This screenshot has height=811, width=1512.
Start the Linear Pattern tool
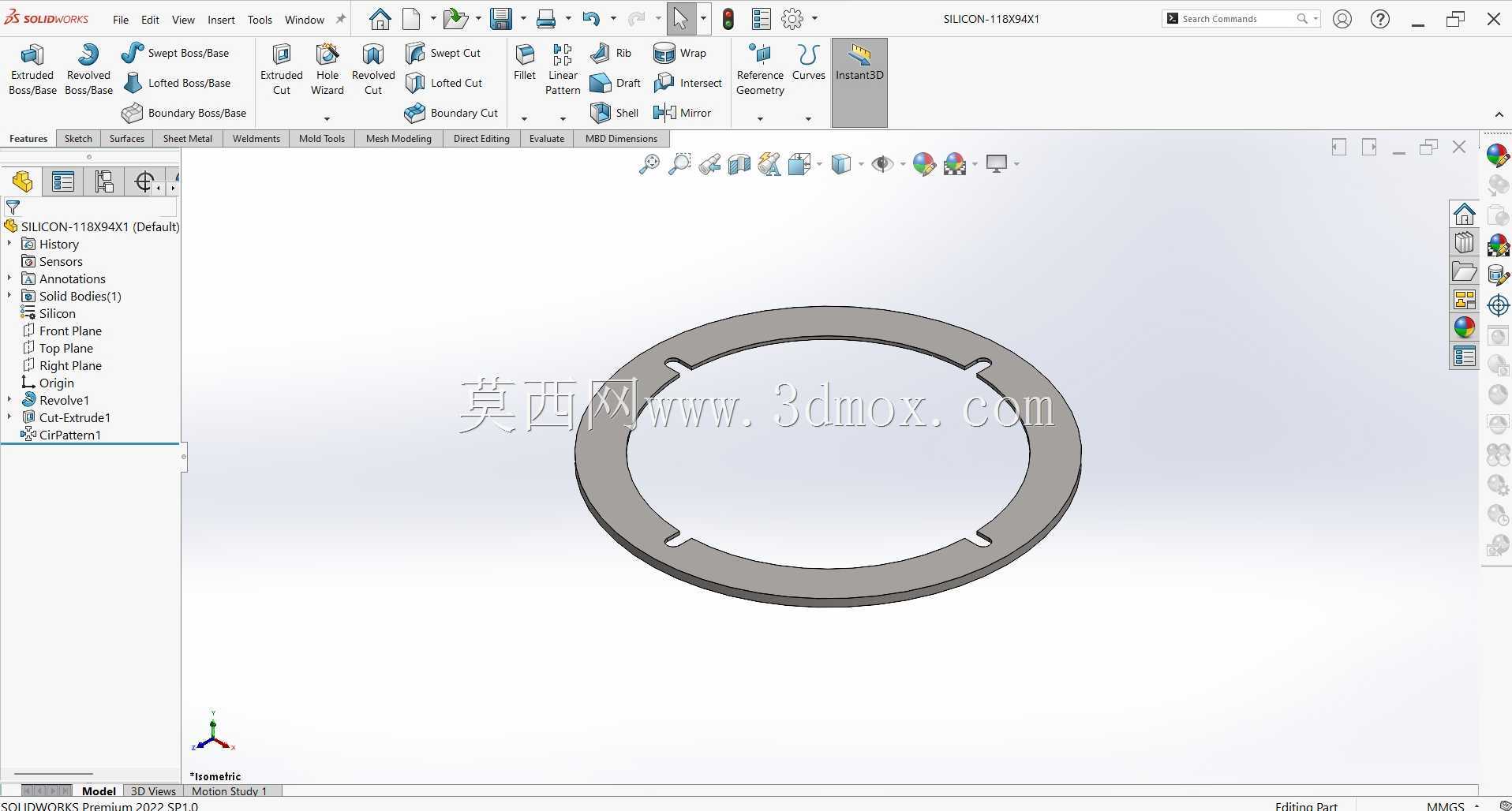(x=563, y=69)
